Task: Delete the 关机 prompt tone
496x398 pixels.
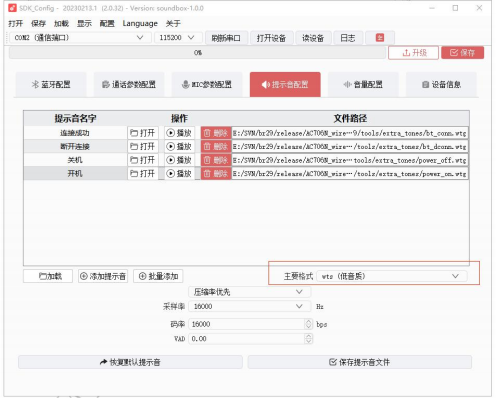Action: (x=216, y=160)
